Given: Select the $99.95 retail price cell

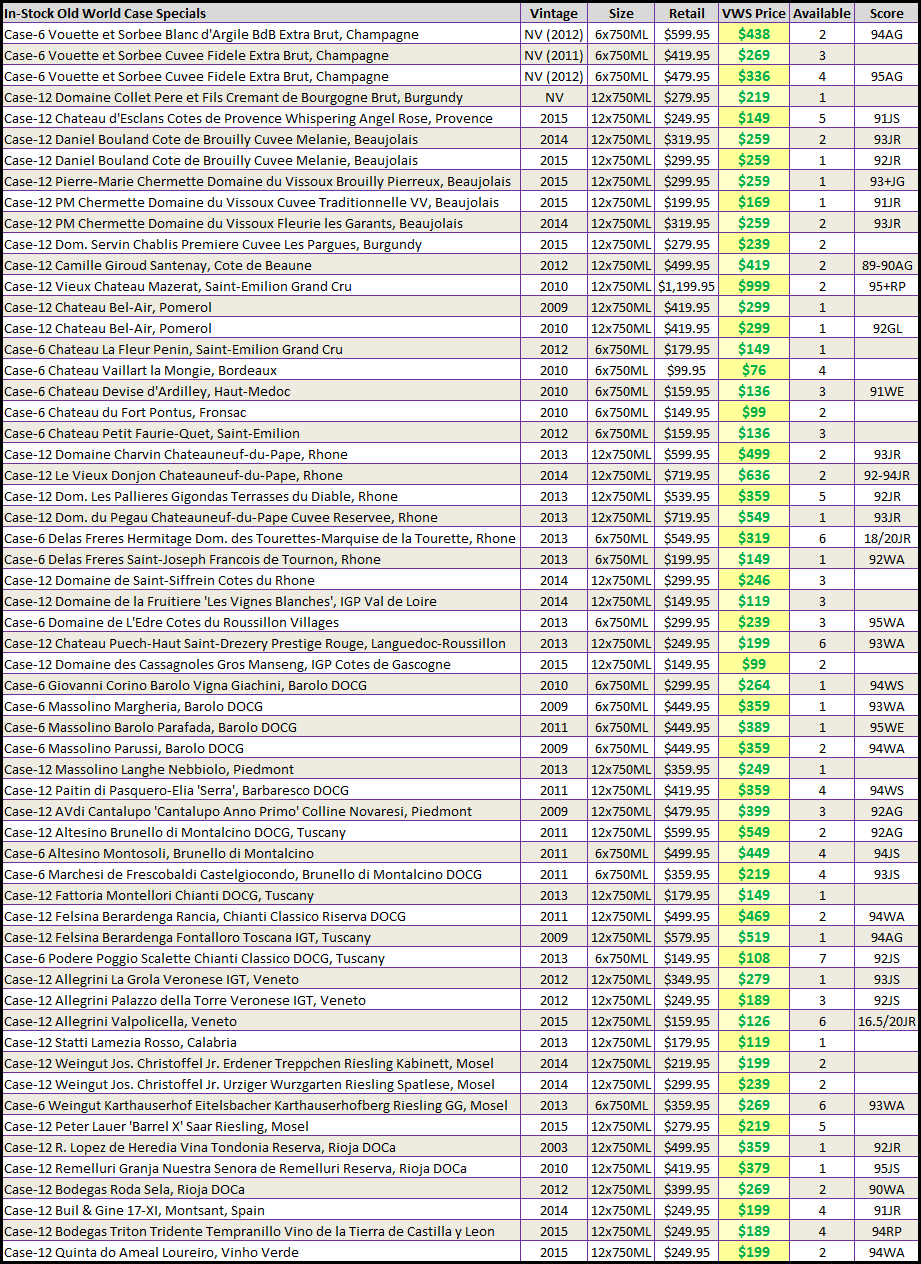Looking at the screenshot, I should (x=686, y=371).
